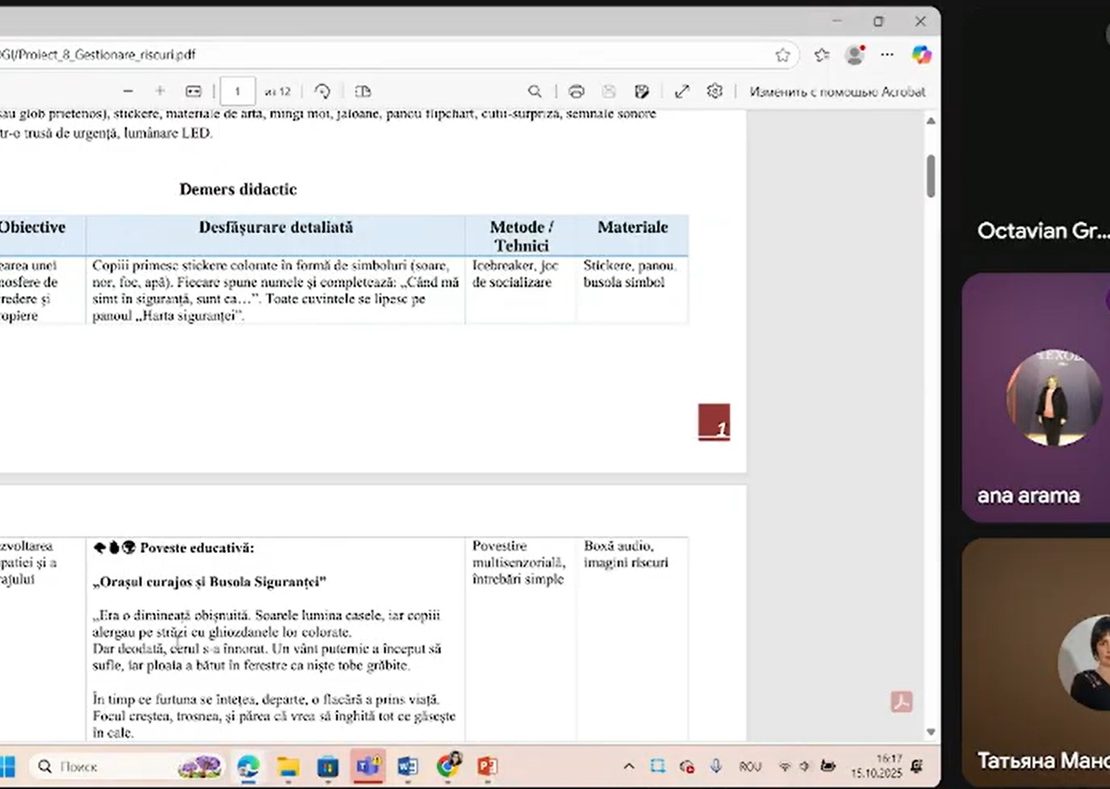
Task: Open the browser profile menu
Action: click(854, 55)
